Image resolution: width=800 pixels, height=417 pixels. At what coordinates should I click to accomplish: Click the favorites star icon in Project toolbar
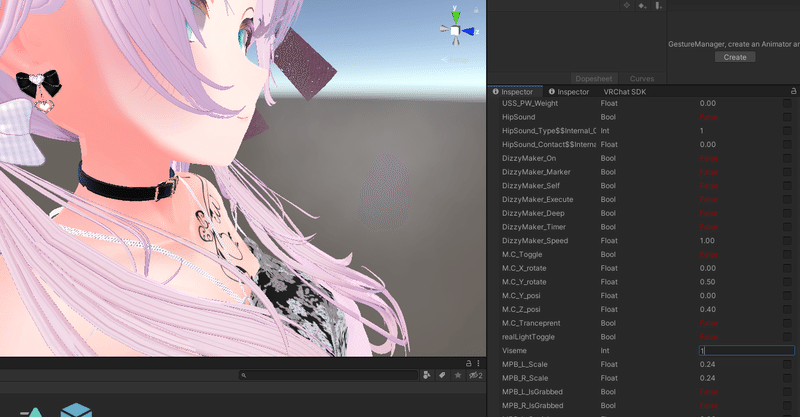pyautogui.click(x=458, y=375)
